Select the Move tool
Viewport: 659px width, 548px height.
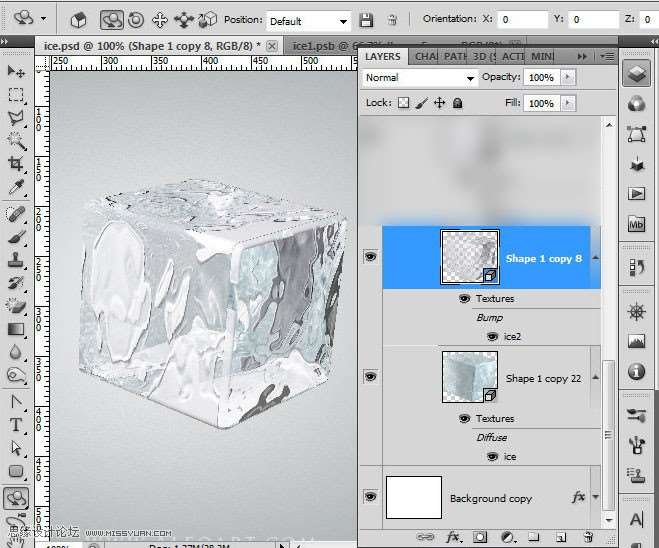16,71
